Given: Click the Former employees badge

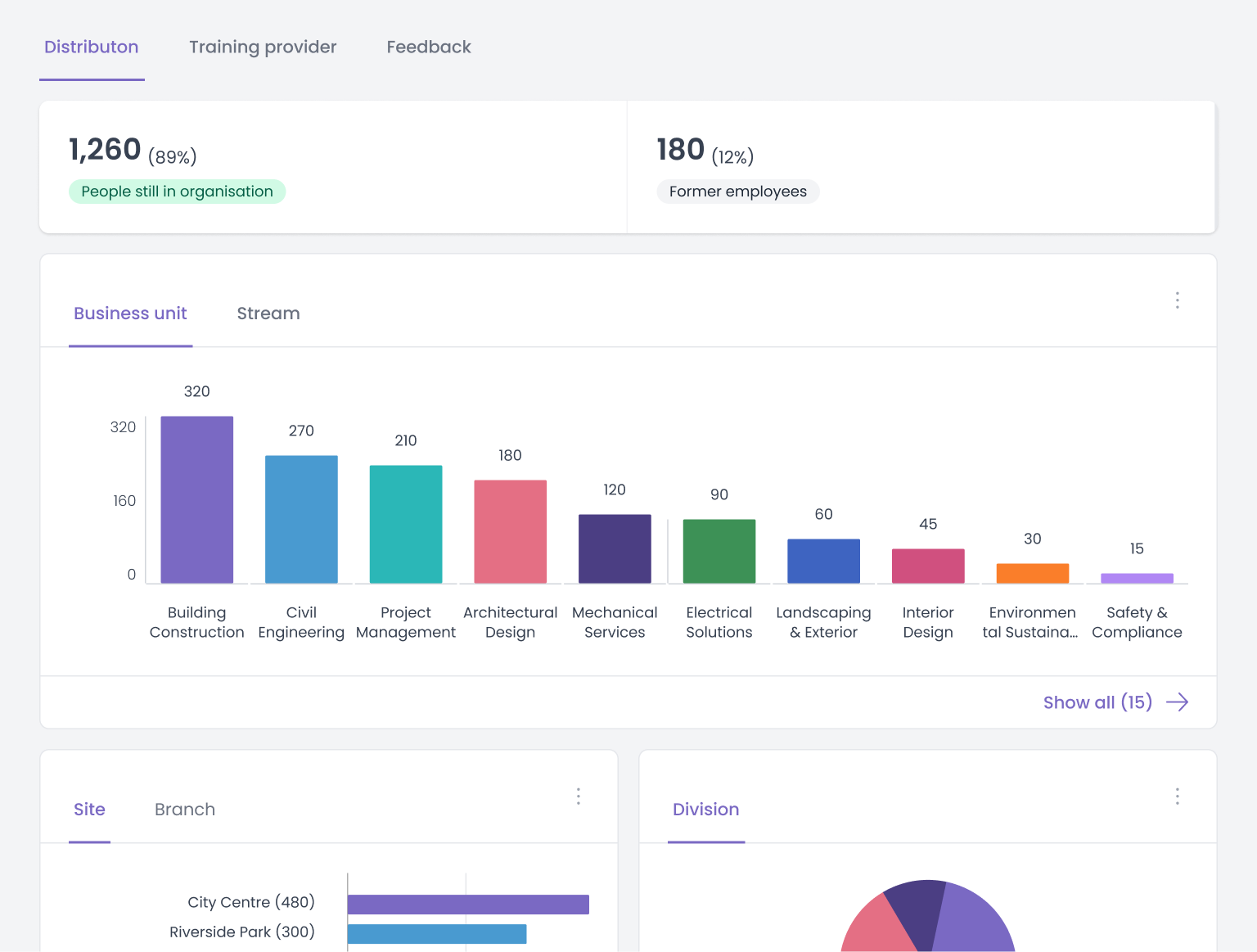Looking at the screenshot, I should (x=738, y=192).
